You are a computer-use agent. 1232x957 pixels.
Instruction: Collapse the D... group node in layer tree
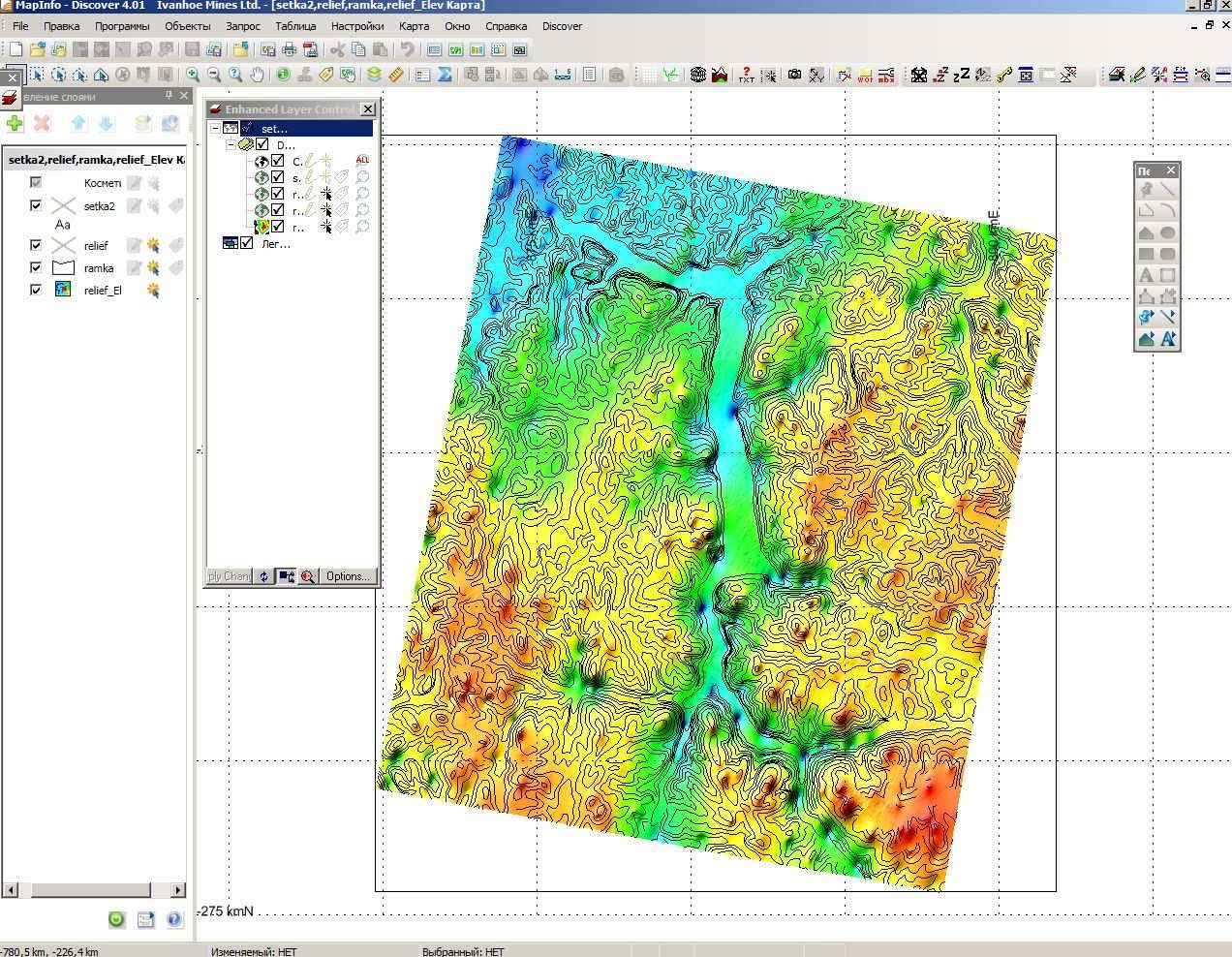point(231,144)
